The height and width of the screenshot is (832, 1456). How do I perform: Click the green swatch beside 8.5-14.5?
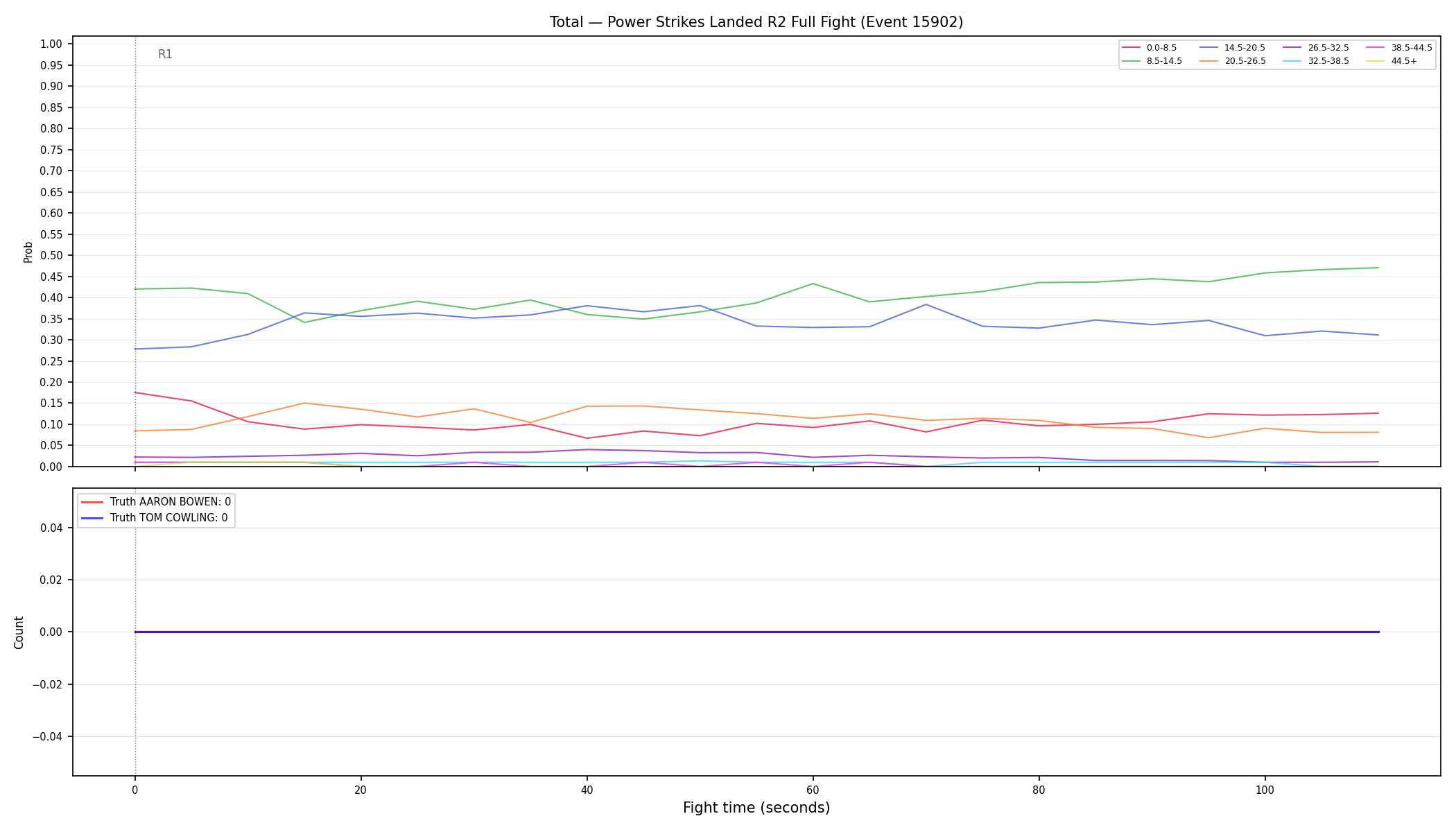[1131, 61]
